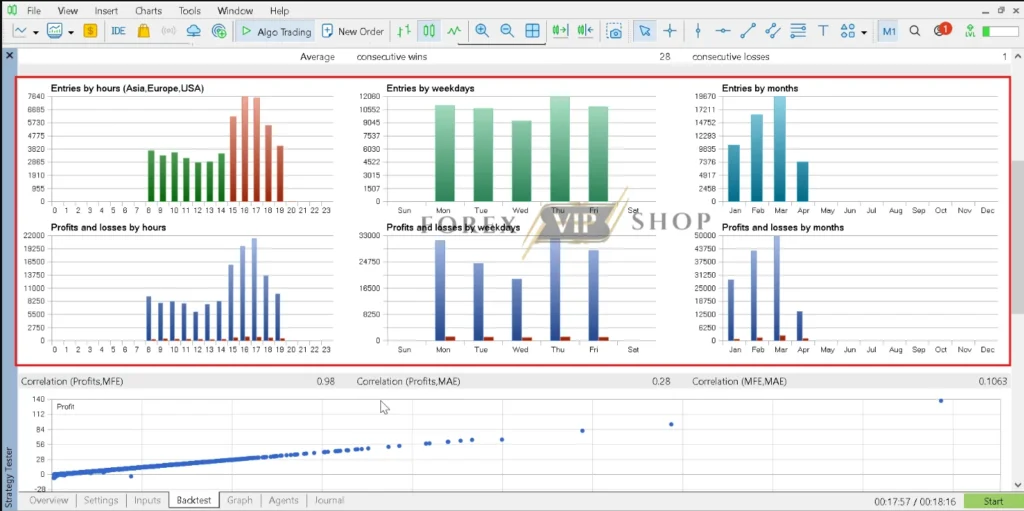Switch to the Overview tab
This screenshot has width=1024, height=511.
48,500
